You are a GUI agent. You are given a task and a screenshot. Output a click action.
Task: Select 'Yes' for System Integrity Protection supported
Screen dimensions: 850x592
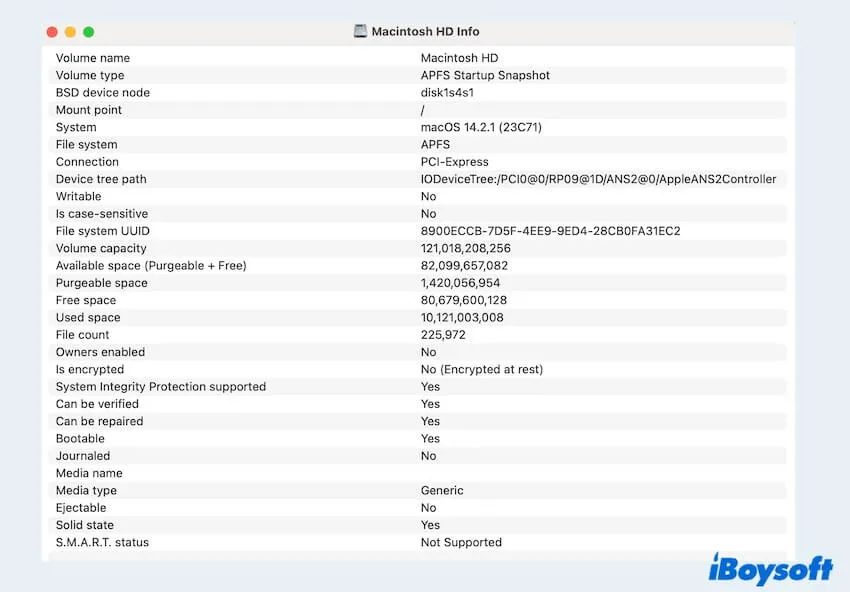click(x=430, y=387)
